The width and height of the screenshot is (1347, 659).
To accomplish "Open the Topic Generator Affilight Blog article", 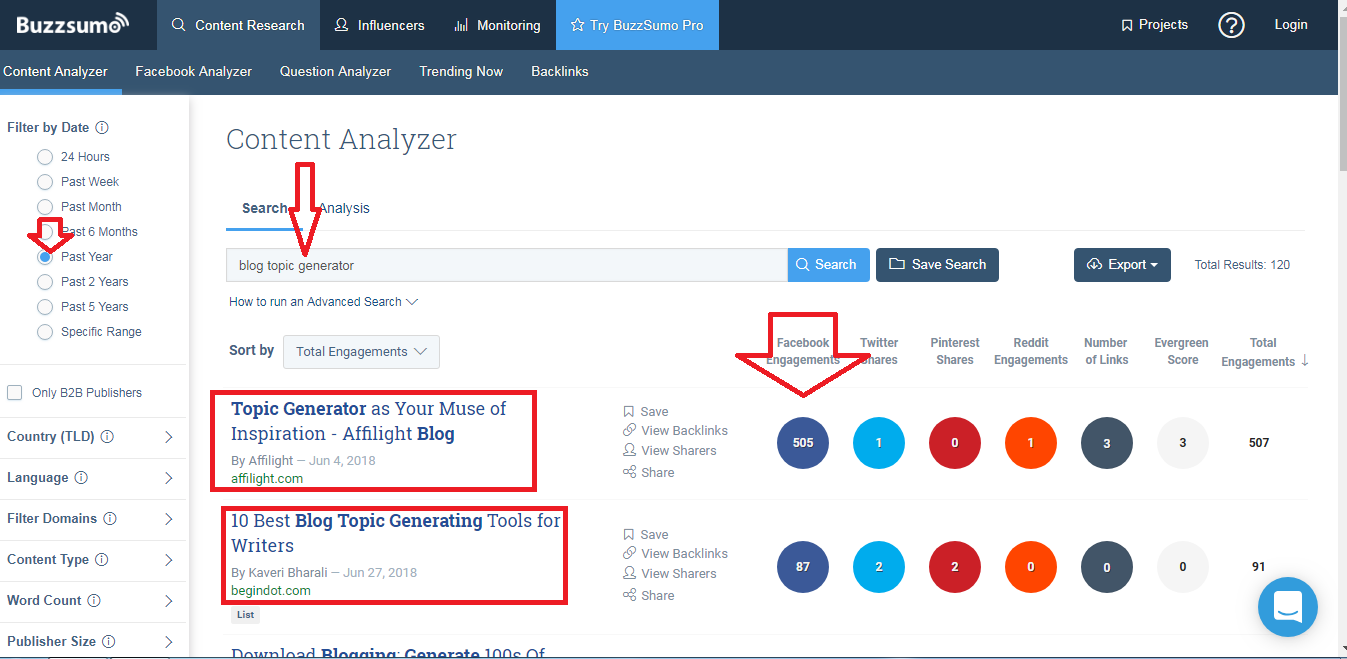I will pyautogui.click(x=369, y=421).
